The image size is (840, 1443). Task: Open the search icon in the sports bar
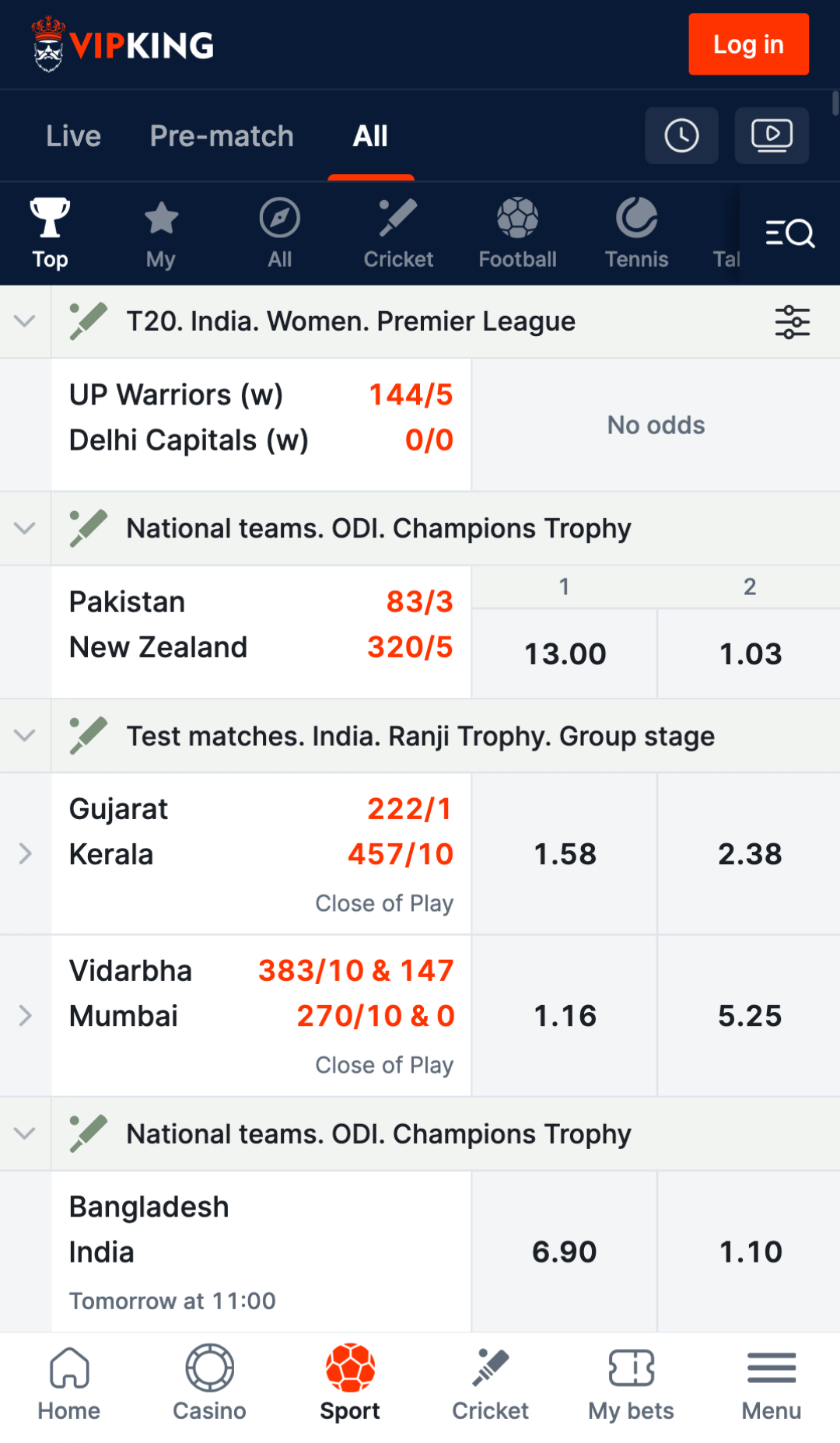point(791,233)
